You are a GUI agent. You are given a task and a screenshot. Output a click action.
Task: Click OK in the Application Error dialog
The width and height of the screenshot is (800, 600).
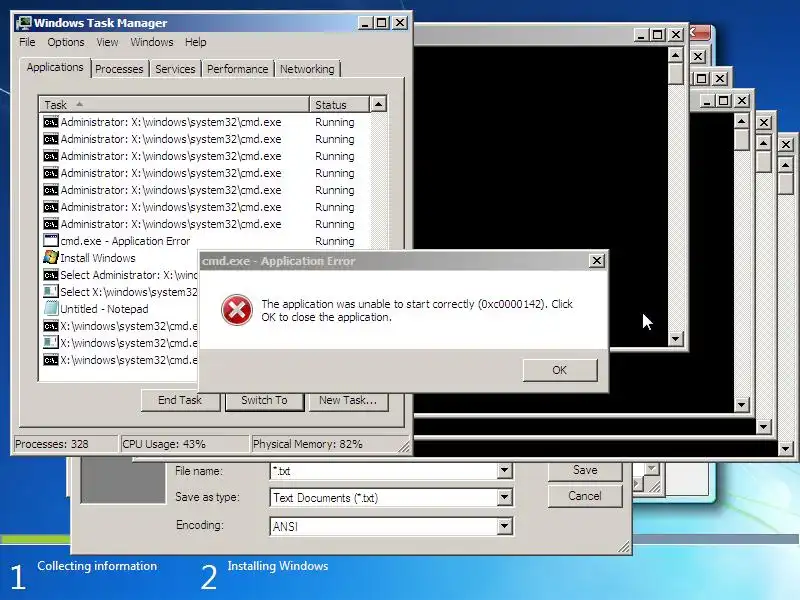click(x=560, y=370)
